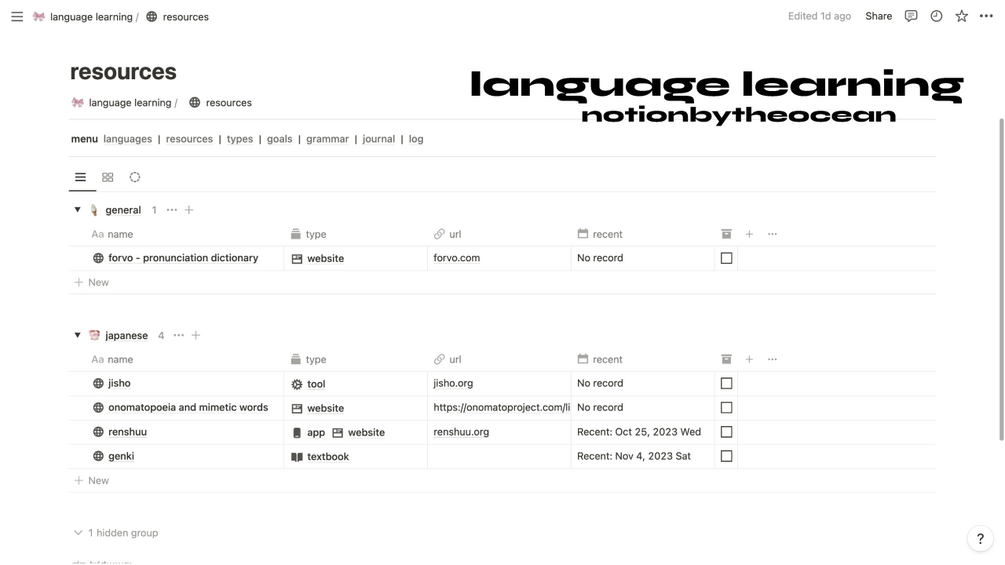The height and width of the screenshot is (565, 1005).
Task: Visit the forvo.com url
Action: [456, 258]
